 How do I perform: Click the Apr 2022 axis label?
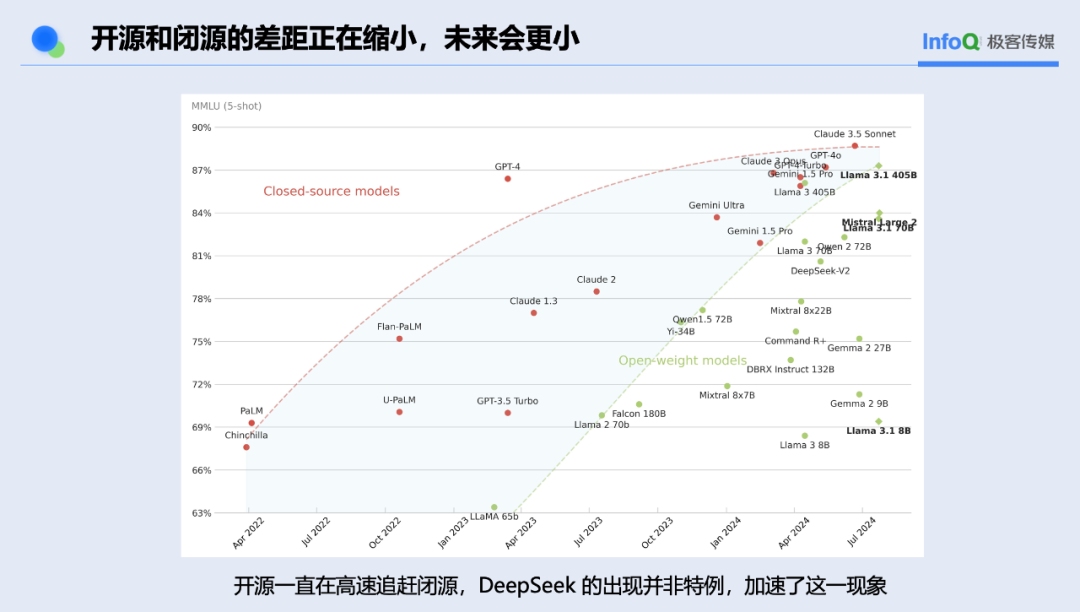(x=246, y=532)
